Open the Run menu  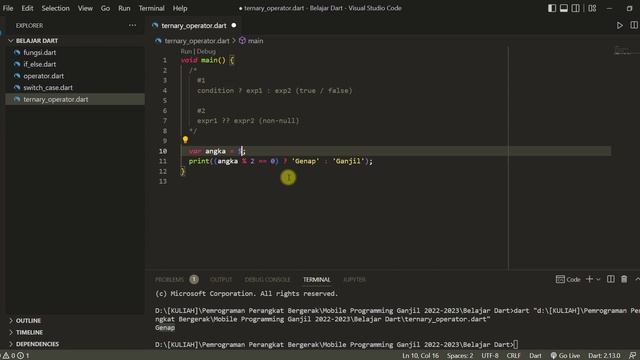pyautogui.click(x=124, y=8)
